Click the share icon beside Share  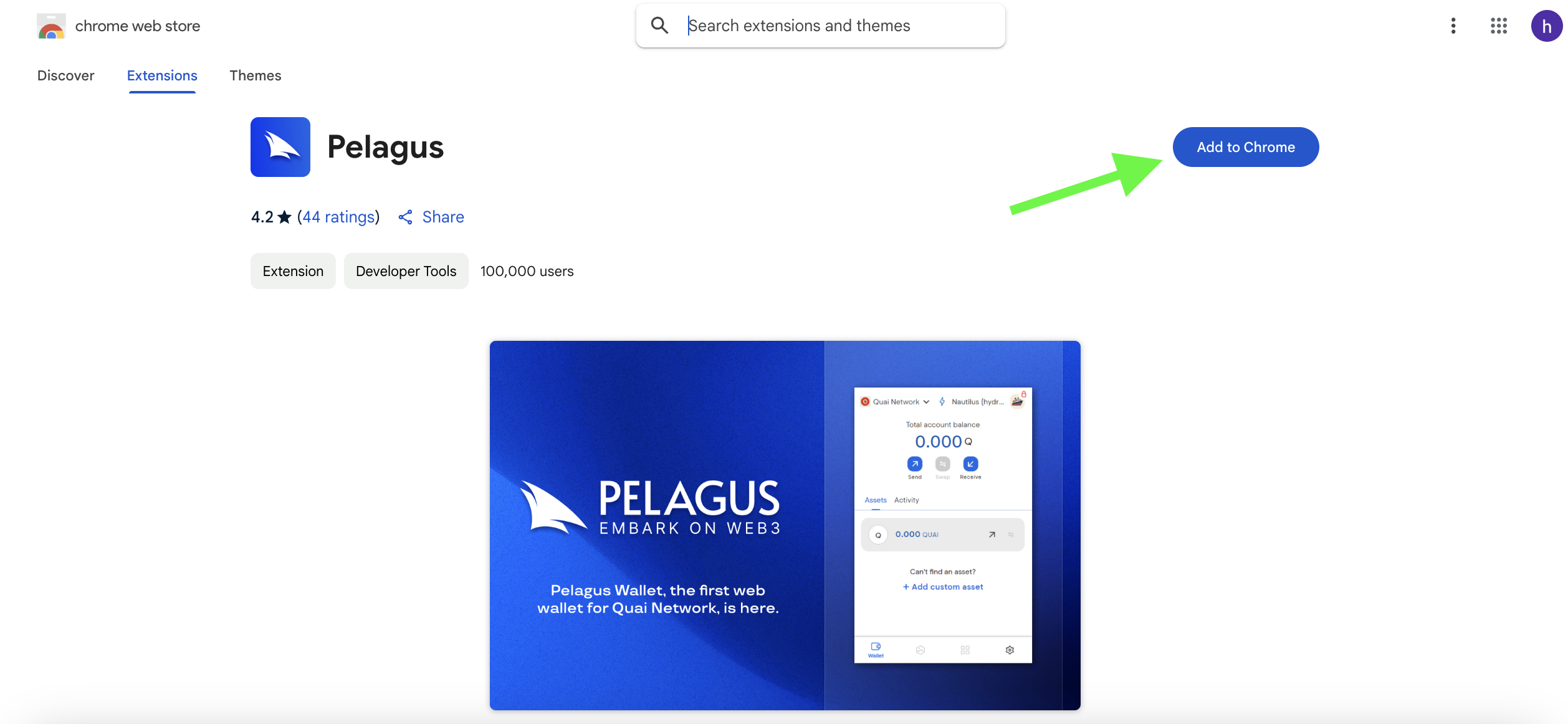[406, 217]
